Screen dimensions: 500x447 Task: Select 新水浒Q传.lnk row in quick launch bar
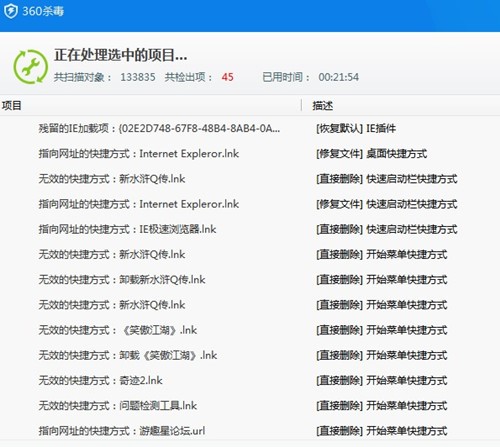(x=250, y=179)
